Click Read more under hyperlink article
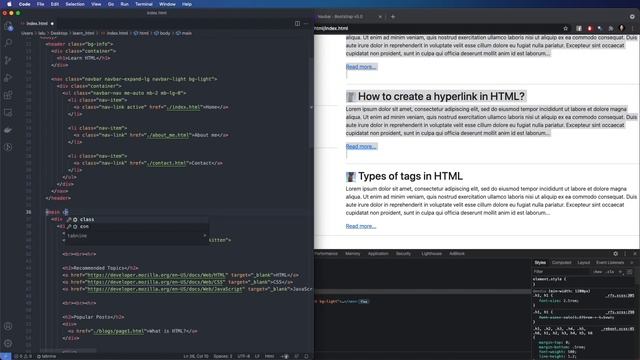 point(361,146)
